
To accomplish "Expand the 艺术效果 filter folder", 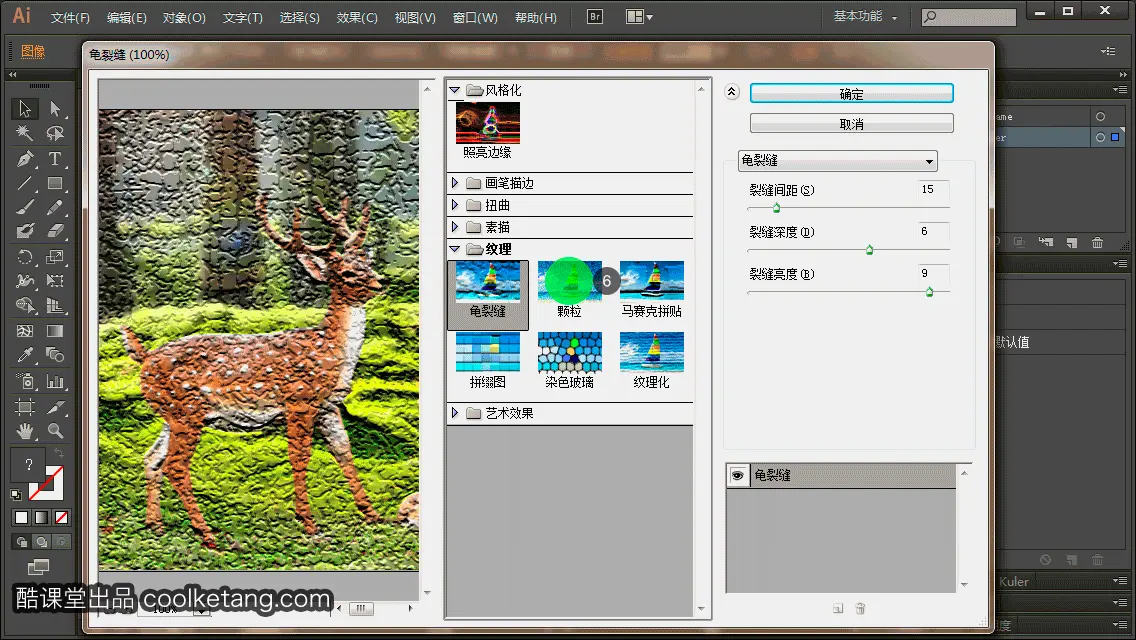I will pyautogui.click(x=455, y=412).
